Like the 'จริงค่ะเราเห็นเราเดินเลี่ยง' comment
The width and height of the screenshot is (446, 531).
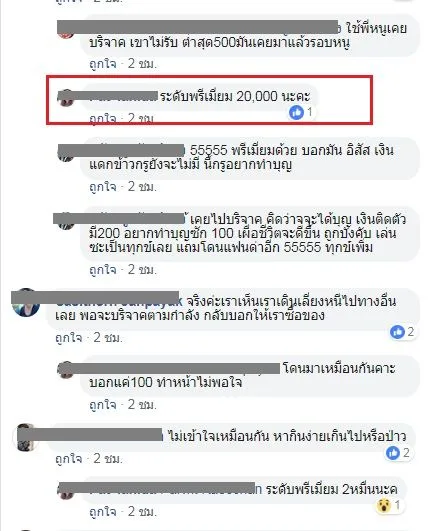pyautogui.click(x=69, y=337)
